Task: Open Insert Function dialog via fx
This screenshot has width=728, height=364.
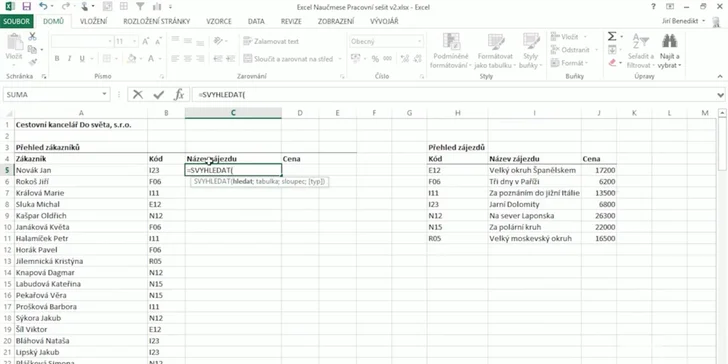Action: [x=179, y=95]
